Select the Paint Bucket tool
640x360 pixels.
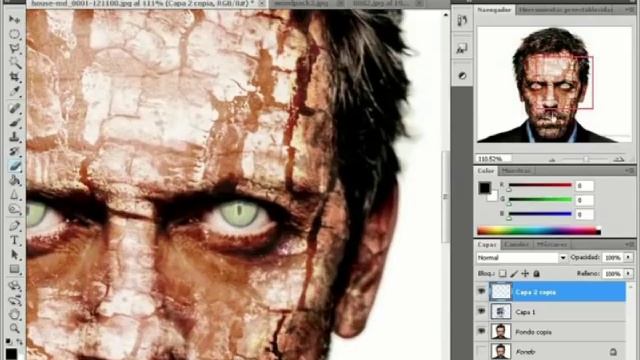tap(14, 180)
